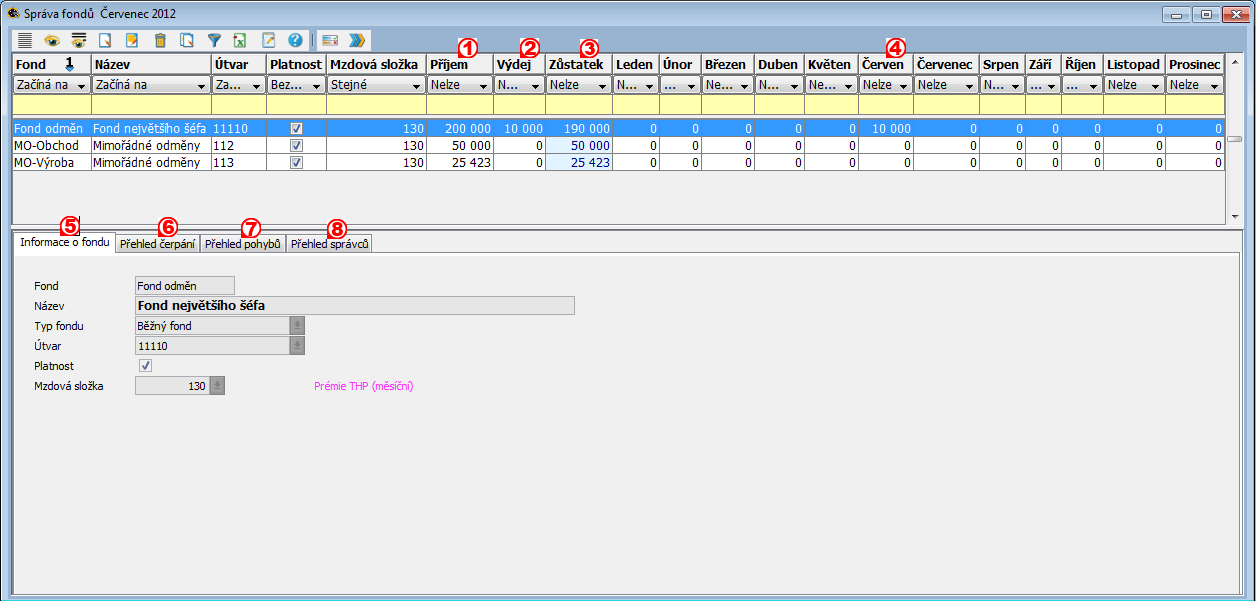Open help with the blue question mark

pos(295,41)
